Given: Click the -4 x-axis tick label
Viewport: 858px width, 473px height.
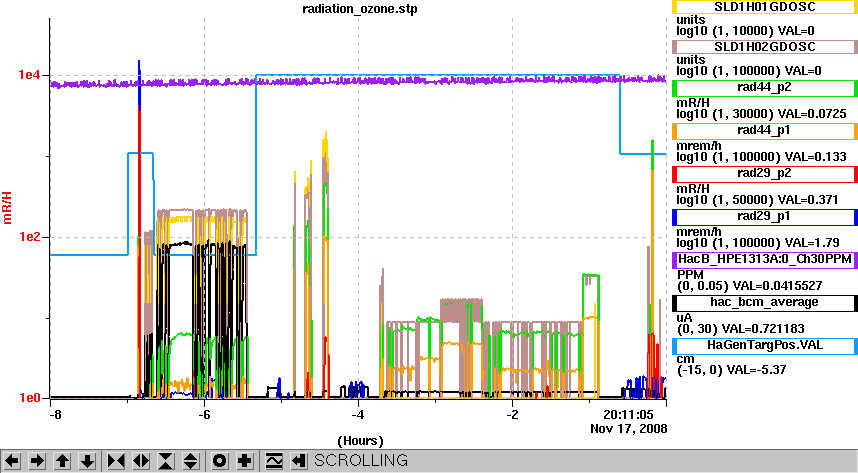Looking at the screenshot, I should [x=357, y=415].
